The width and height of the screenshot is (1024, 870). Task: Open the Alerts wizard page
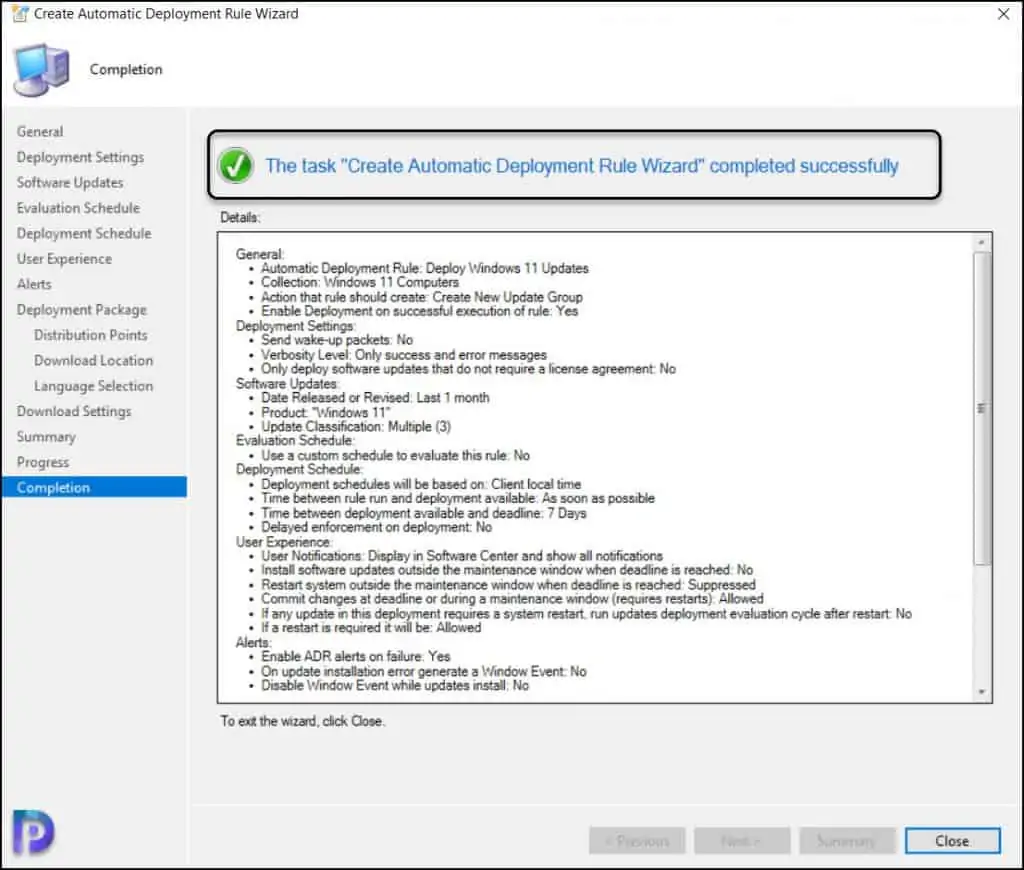tap(34, 284)
